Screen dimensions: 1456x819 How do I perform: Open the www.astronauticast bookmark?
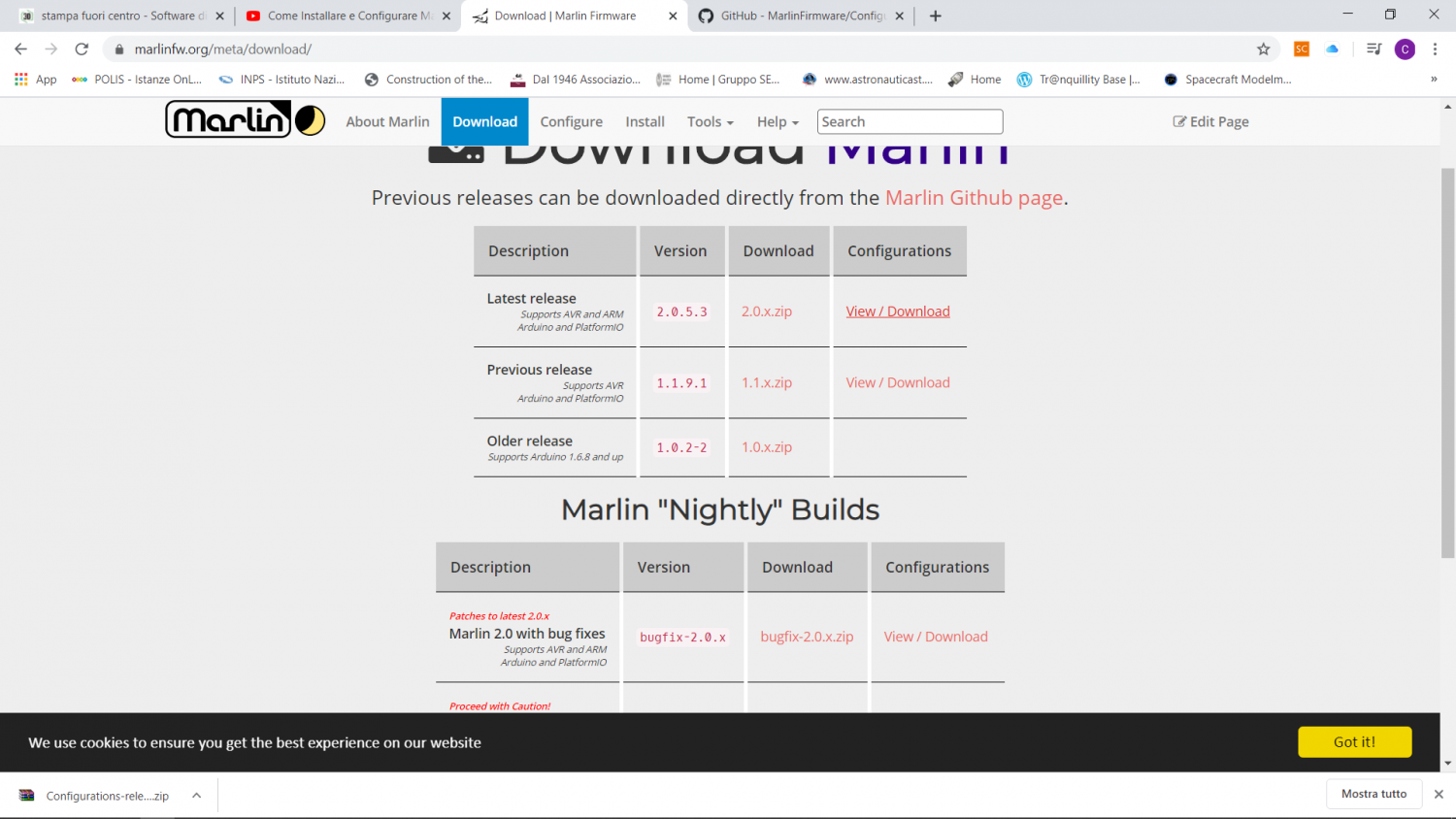[867, 80]
